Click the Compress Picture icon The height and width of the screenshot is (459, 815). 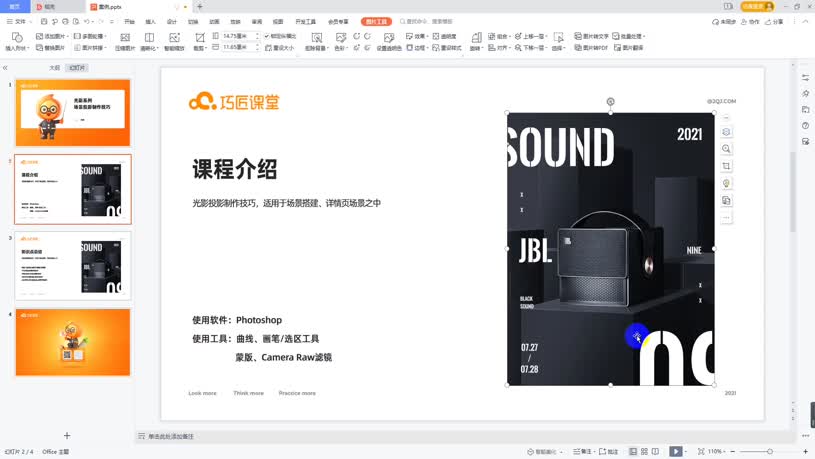click(125, 37)
